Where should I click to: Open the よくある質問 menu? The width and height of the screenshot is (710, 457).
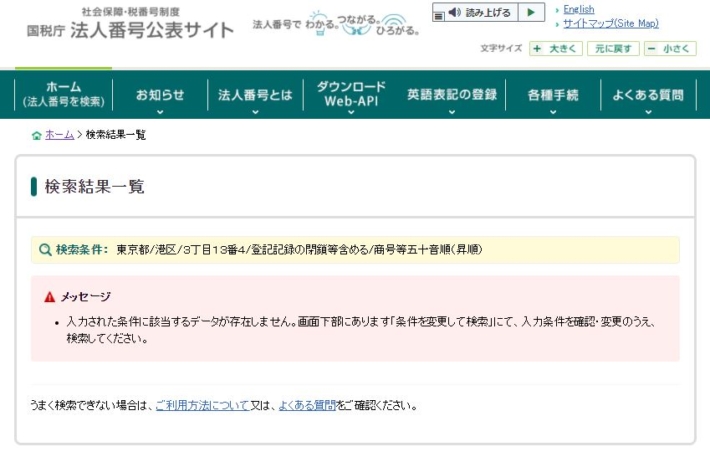pos(648,95)
